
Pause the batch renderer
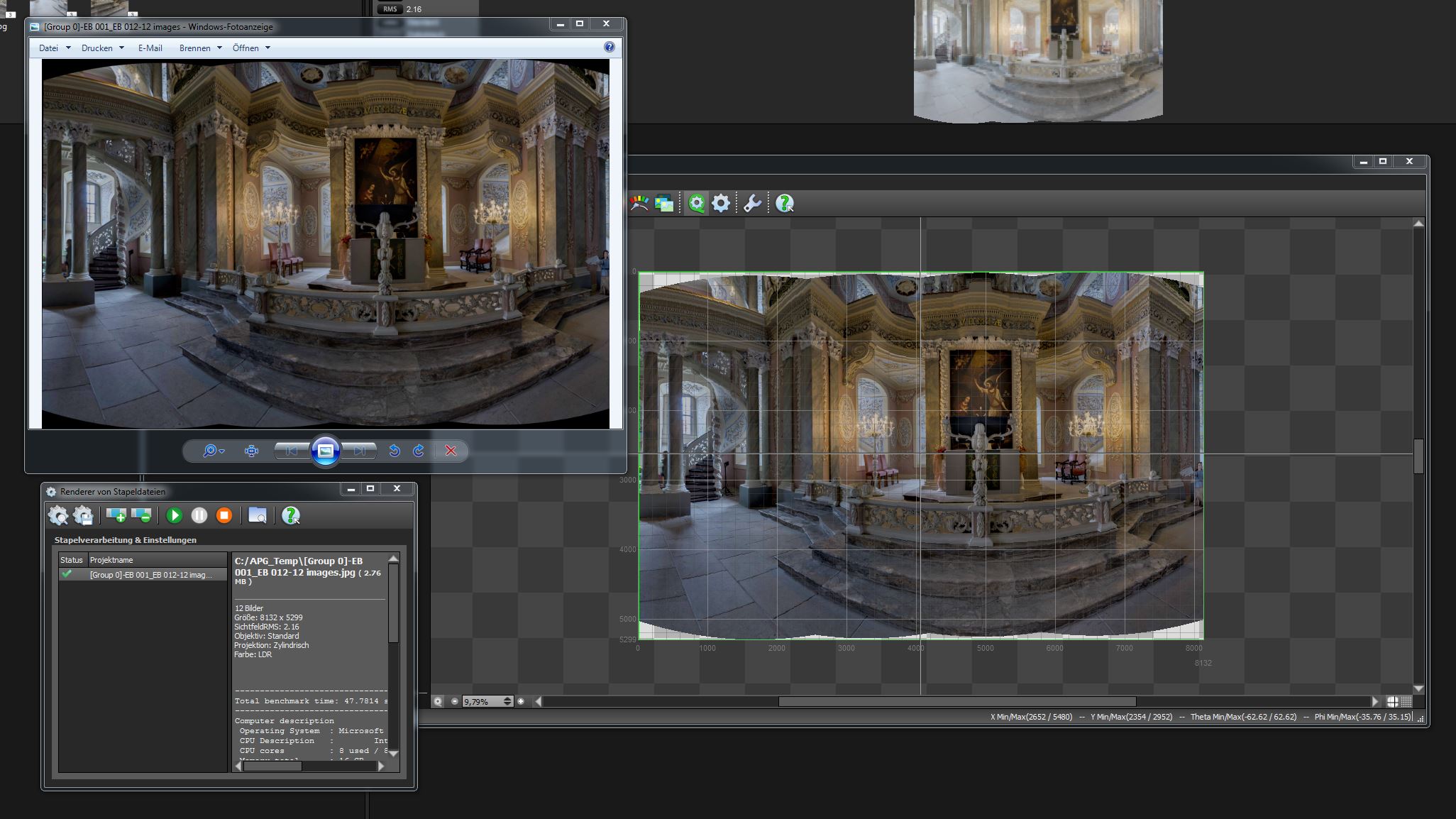pos(199,516)
